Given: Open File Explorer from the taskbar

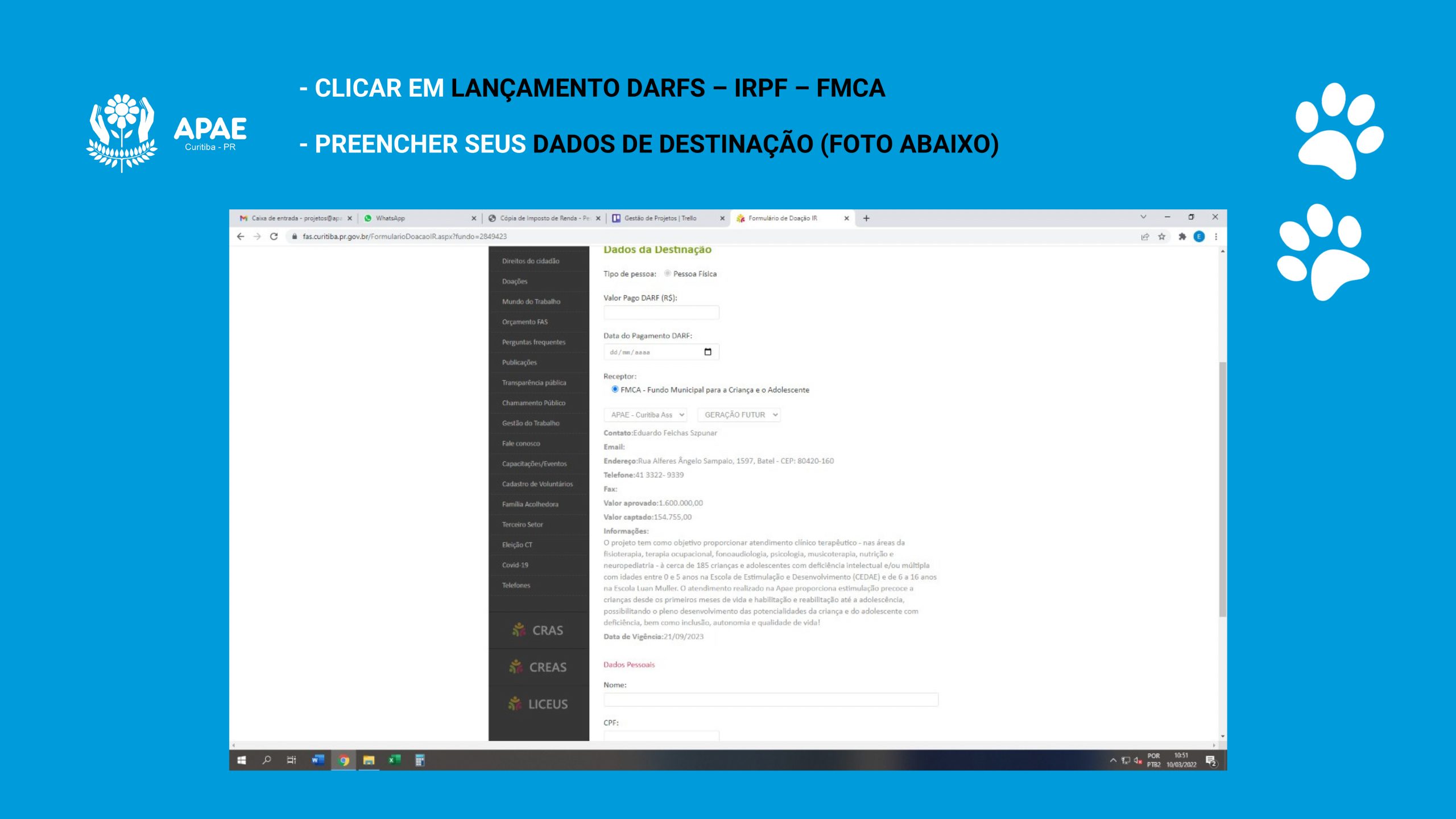Looking at the screenshot, I should pyautogui.click(x=369, y=760).
